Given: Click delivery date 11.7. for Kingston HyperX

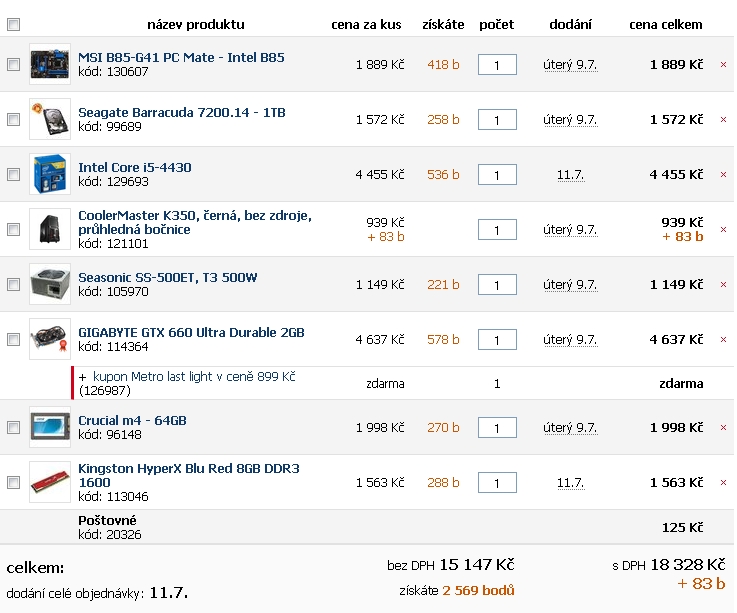Looking at the screenshot, I should (571, 483).
